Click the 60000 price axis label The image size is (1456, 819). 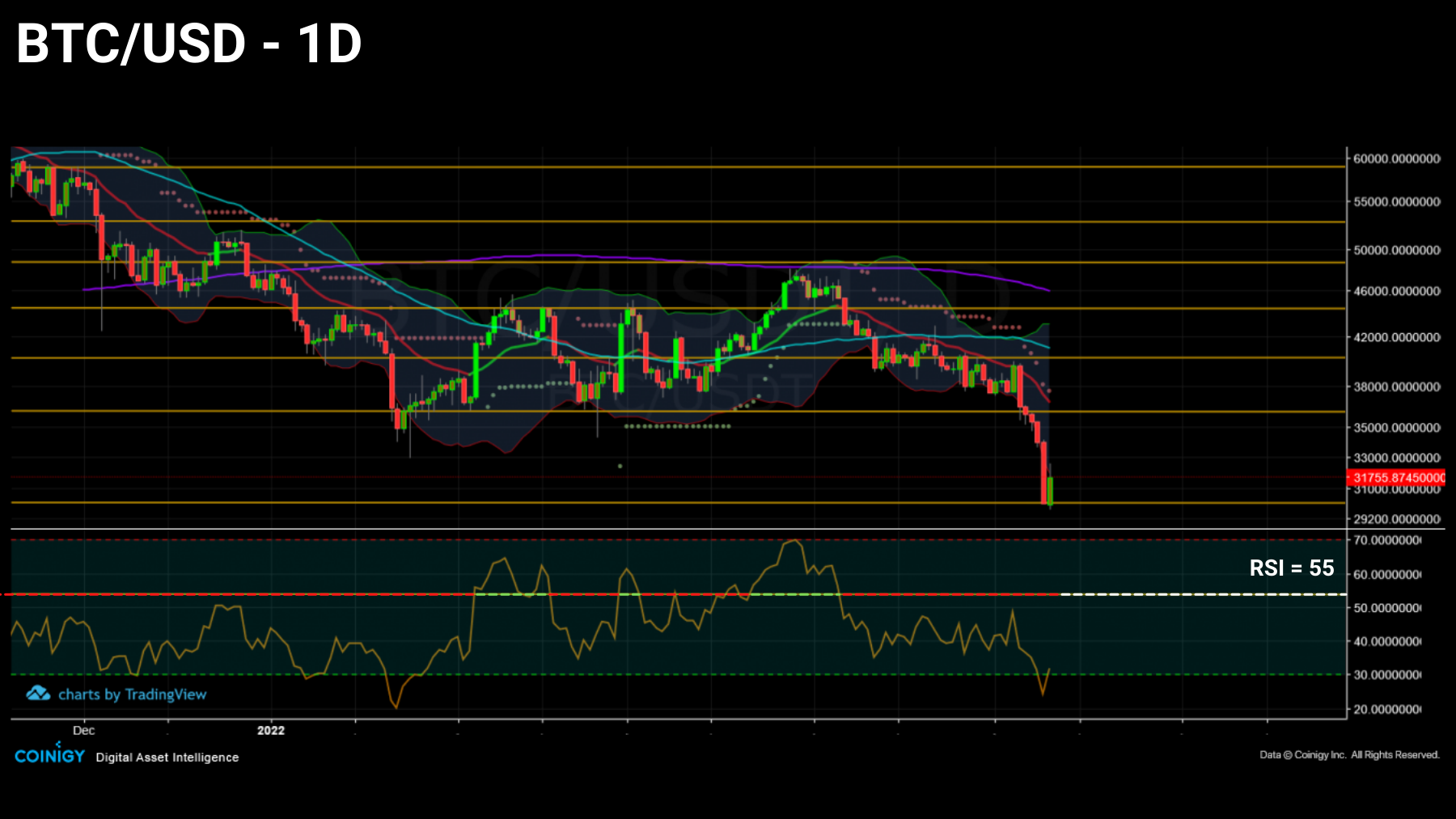point(1390,158)
